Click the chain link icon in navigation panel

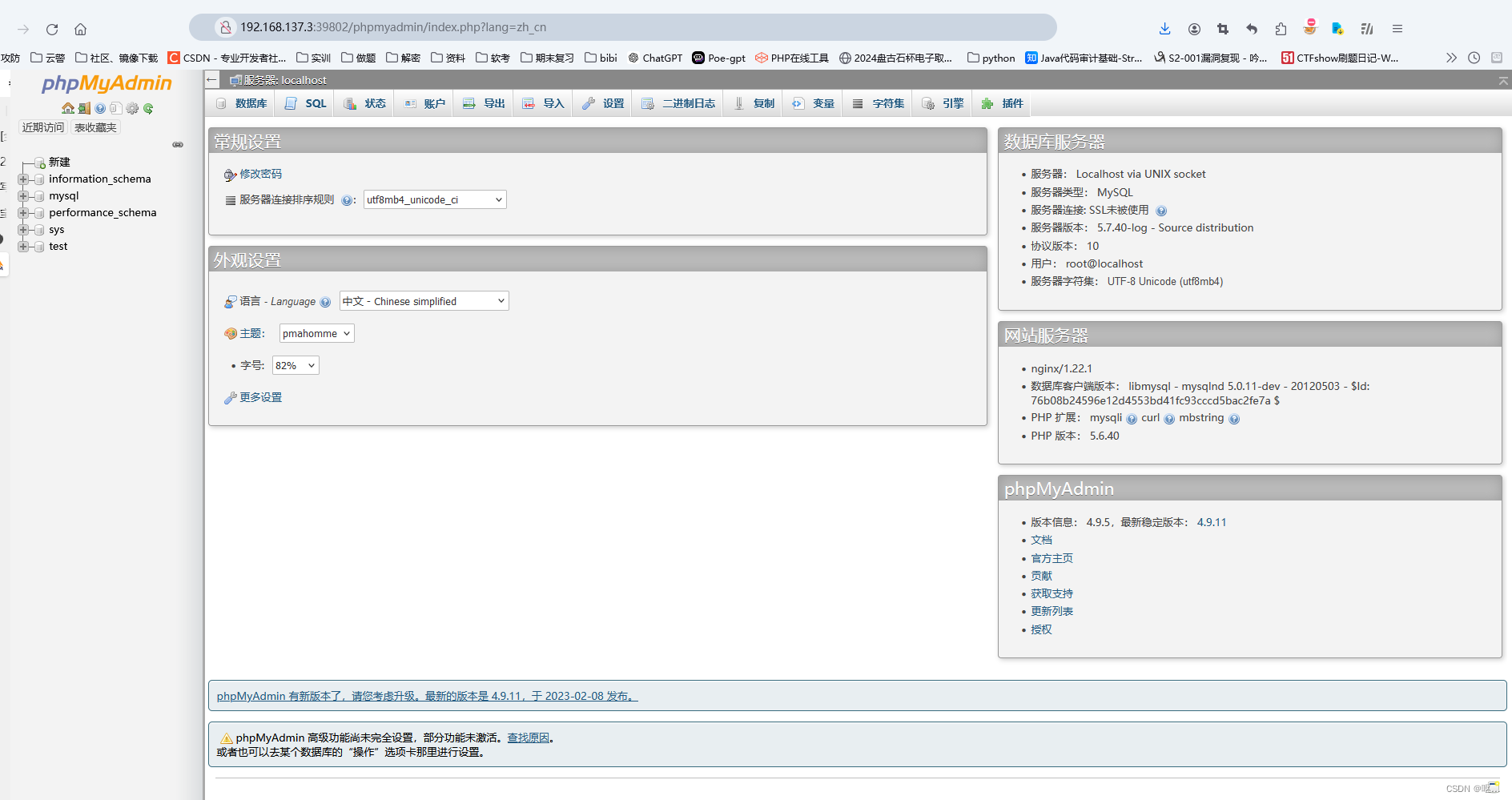click(x=178, y=145)
